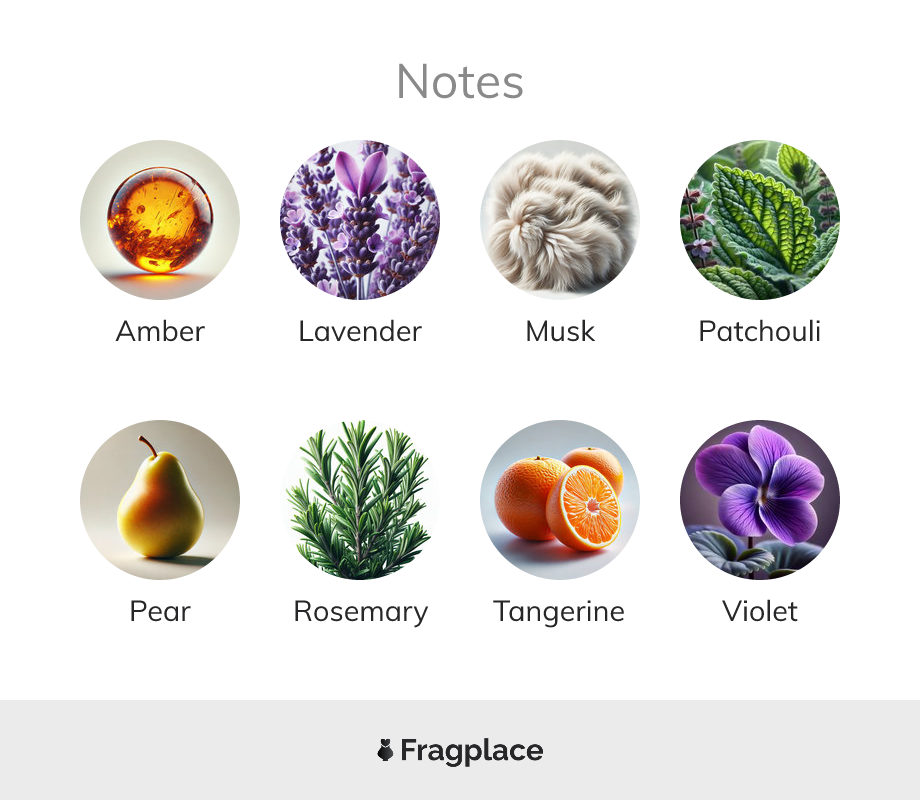Click the Amber note image
Screen dimensions: 920x800
tap(160, 220)
